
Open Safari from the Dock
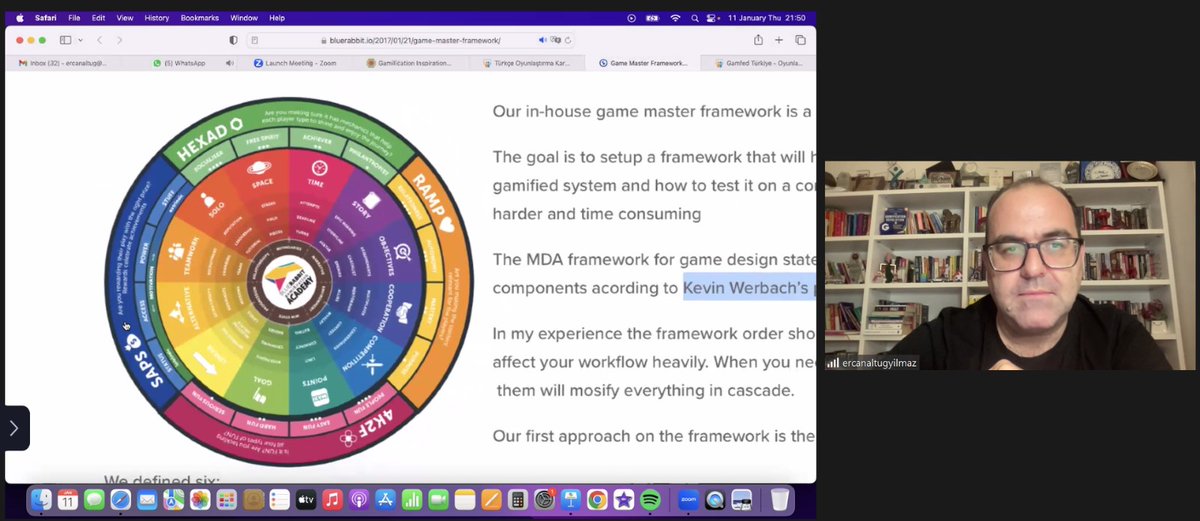[x=121, y=499]
